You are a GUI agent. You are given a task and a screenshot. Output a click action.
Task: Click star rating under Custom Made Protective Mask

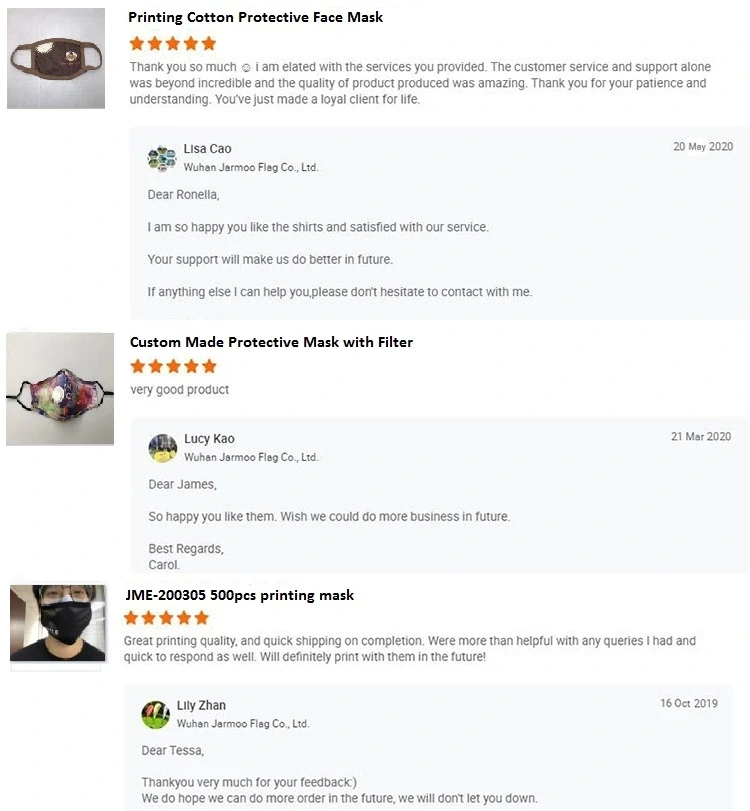[x=173, y=367]
